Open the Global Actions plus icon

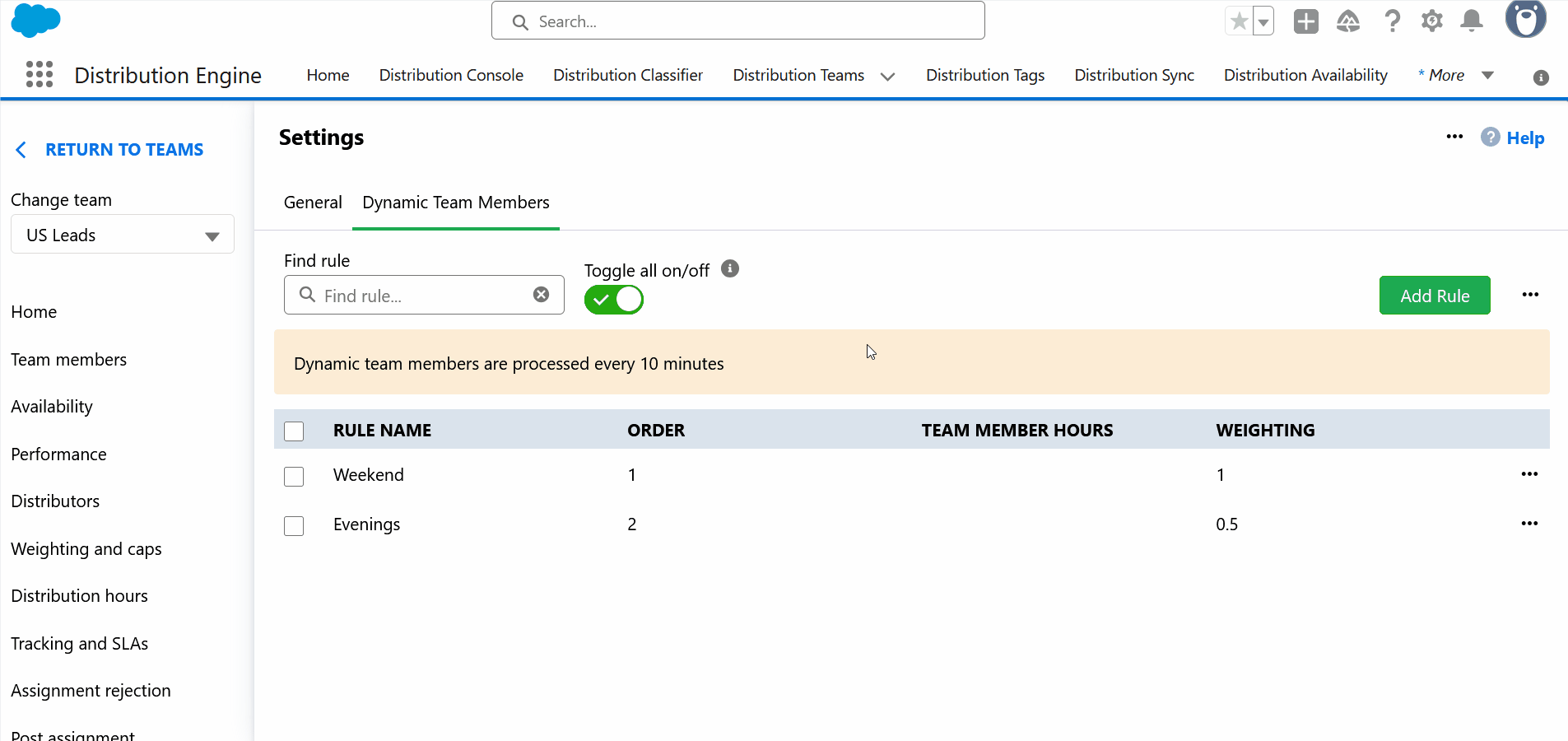click(1306, 21)
